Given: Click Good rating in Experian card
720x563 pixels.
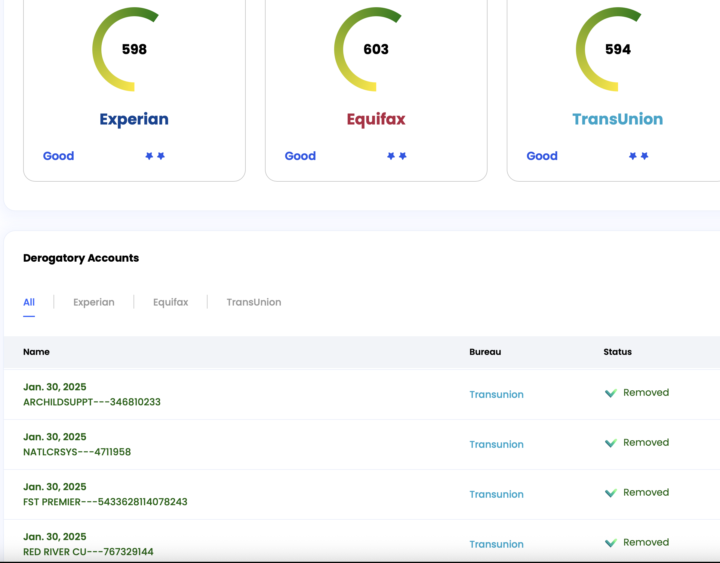Looking at the screenshot, I should 58,156.
